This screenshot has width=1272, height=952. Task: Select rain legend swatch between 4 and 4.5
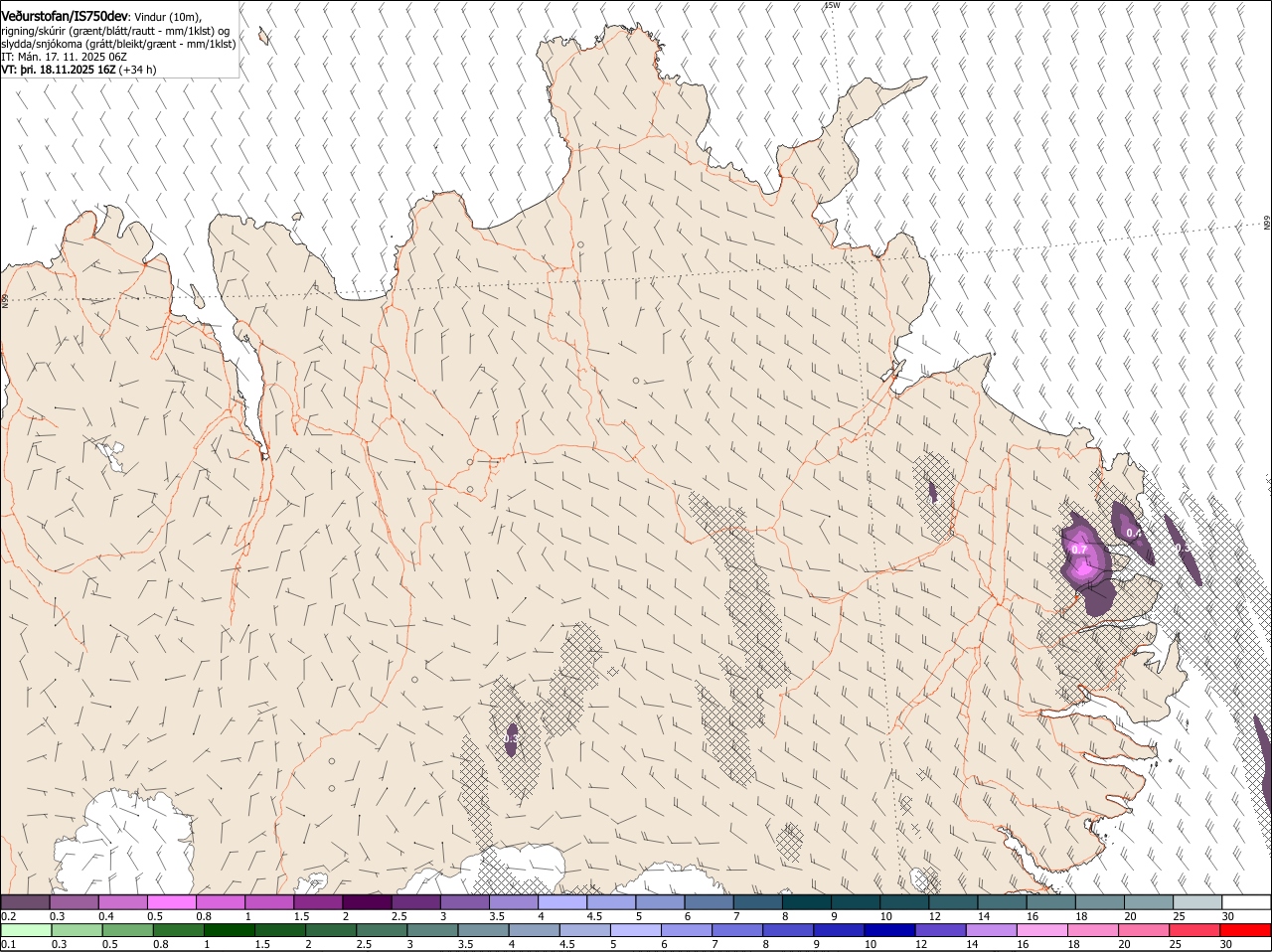point(535,930)
